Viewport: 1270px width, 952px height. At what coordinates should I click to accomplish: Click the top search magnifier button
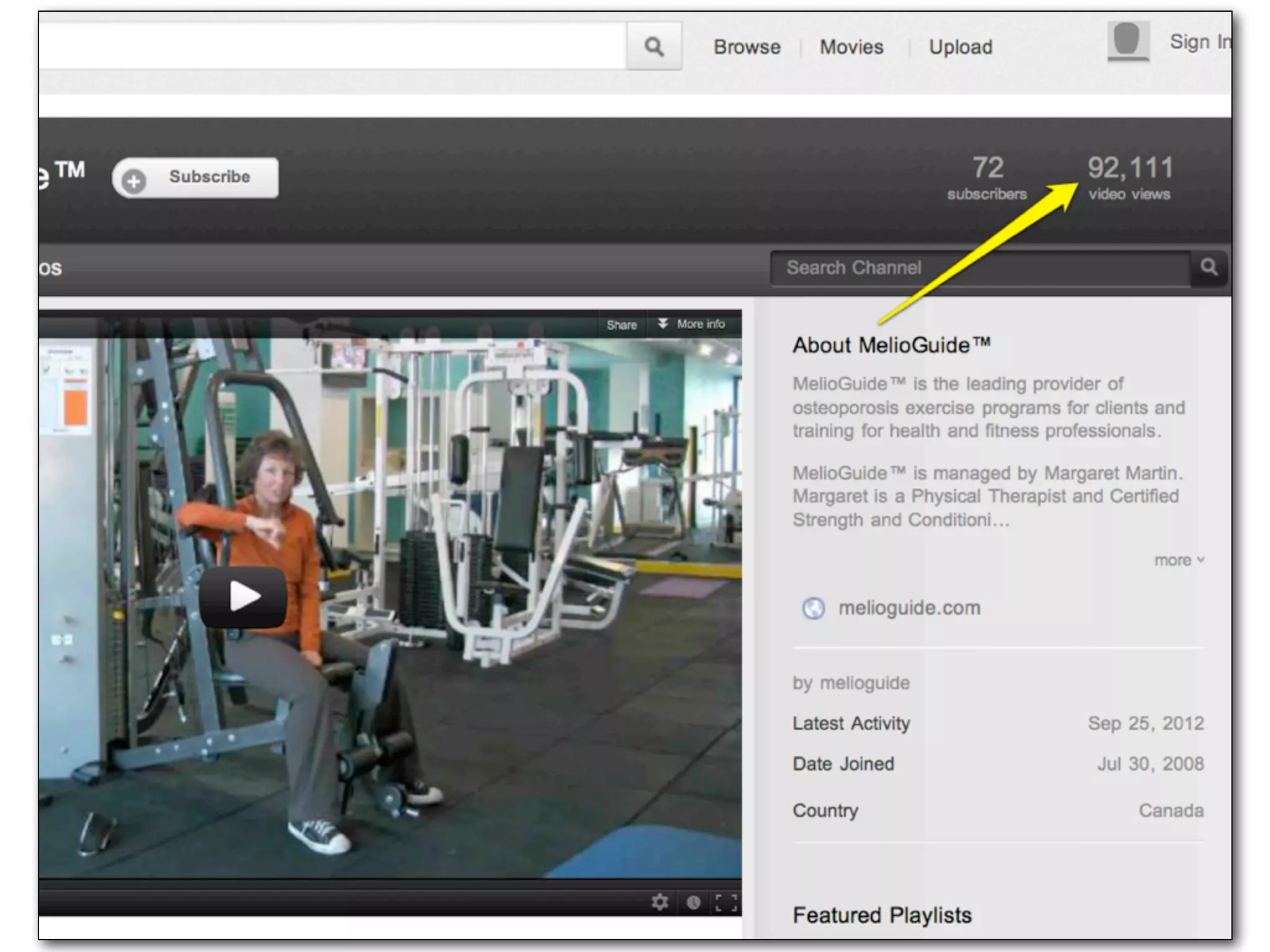click(654, 46)
